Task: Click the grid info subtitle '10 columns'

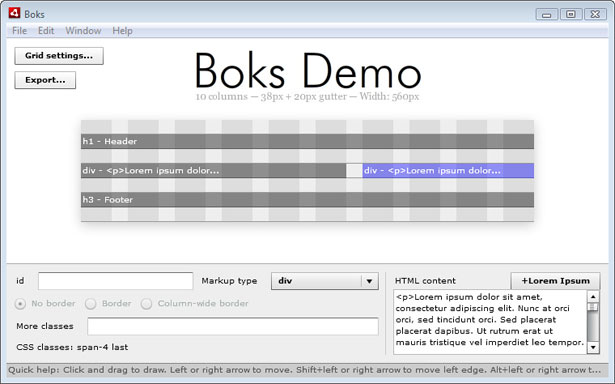Action: 307,96
